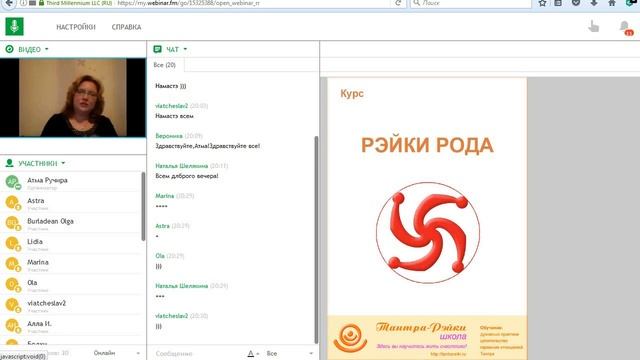This screenshot has width=640, height=360.
Task: Click the participants list scrollbar
Action: point(143,206)
